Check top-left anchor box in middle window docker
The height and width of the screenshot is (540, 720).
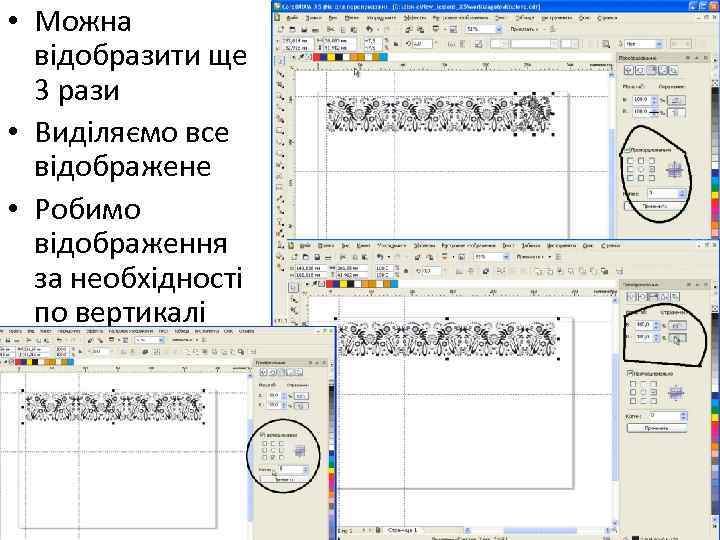(633, 384)
